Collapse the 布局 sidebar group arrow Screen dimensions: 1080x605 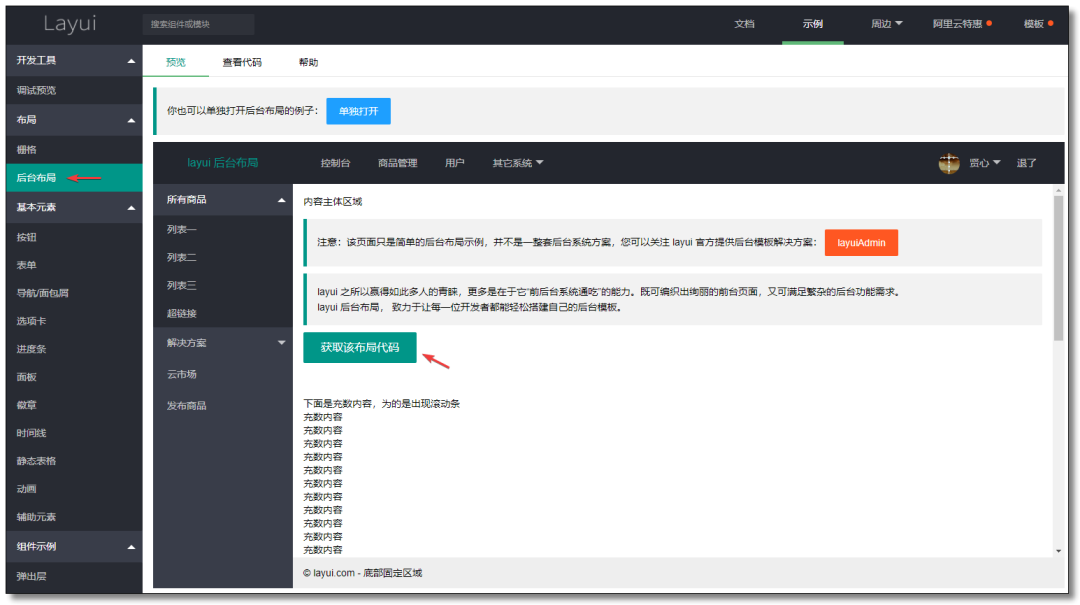(131, 121)
